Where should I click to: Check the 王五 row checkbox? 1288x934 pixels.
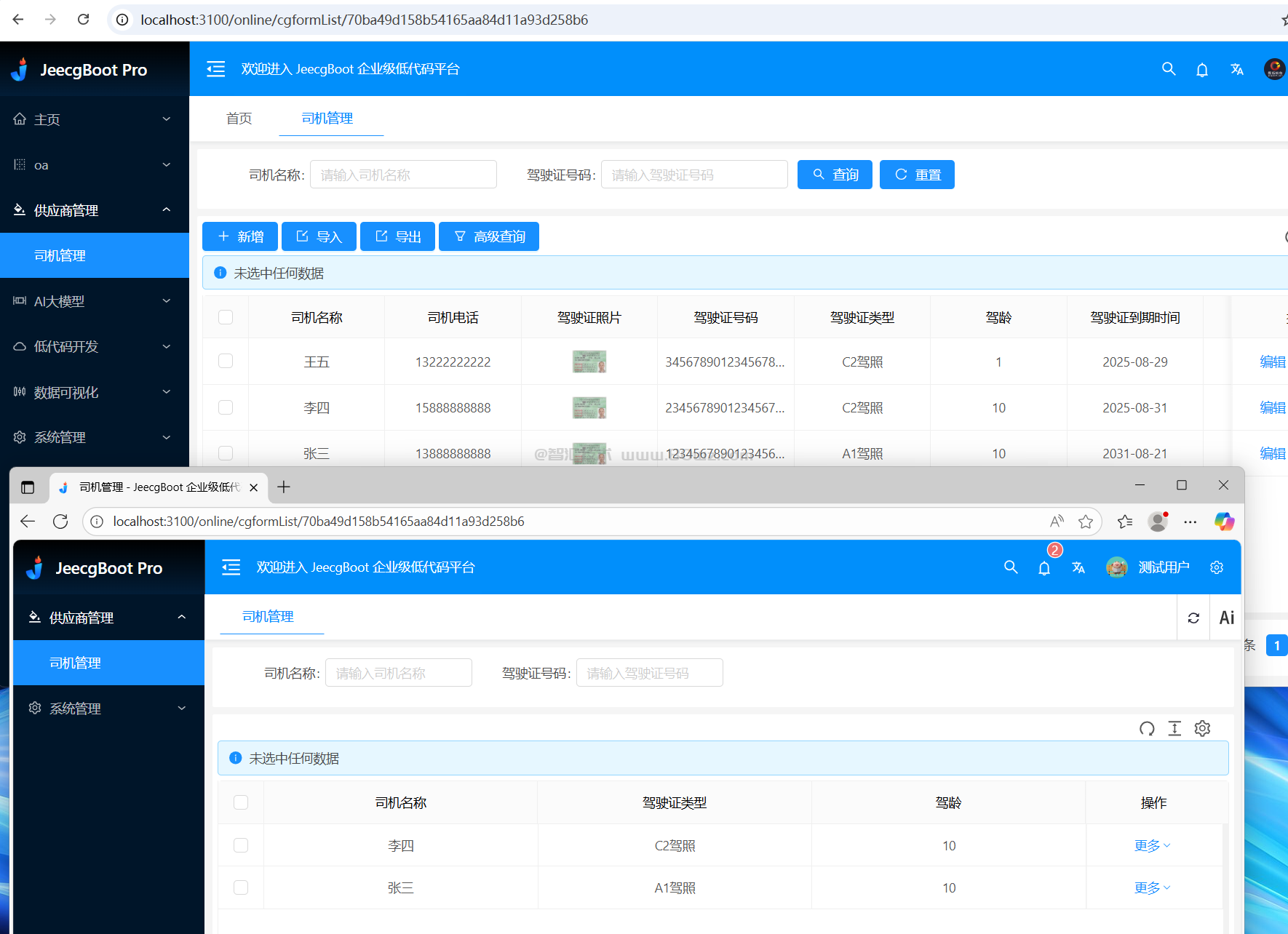226,362
